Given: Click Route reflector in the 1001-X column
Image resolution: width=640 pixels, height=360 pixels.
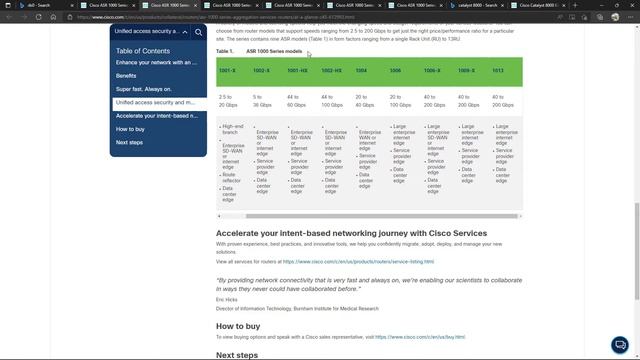Looking at the screenshot, I should 231,178.
